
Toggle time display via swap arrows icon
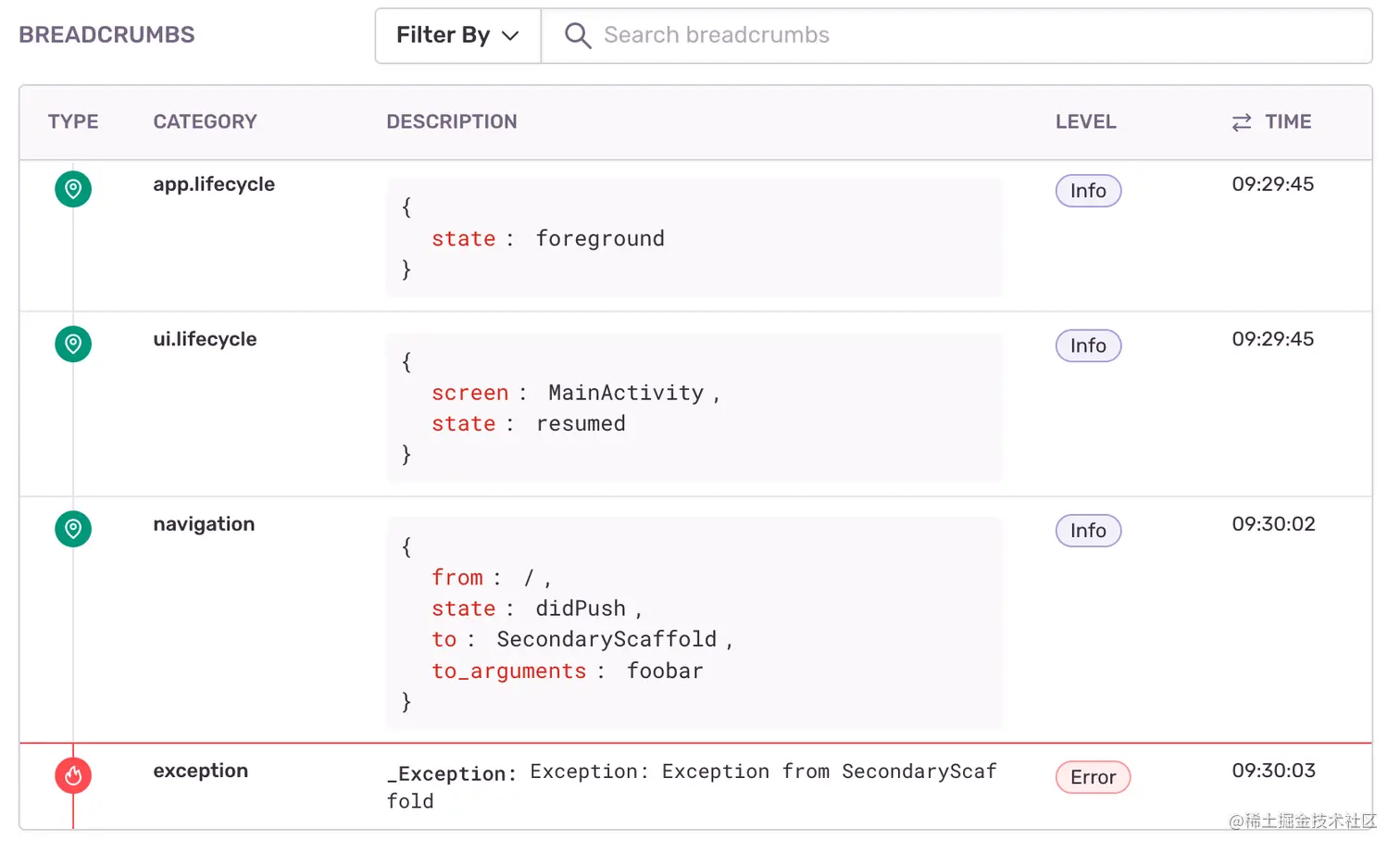1242,122
